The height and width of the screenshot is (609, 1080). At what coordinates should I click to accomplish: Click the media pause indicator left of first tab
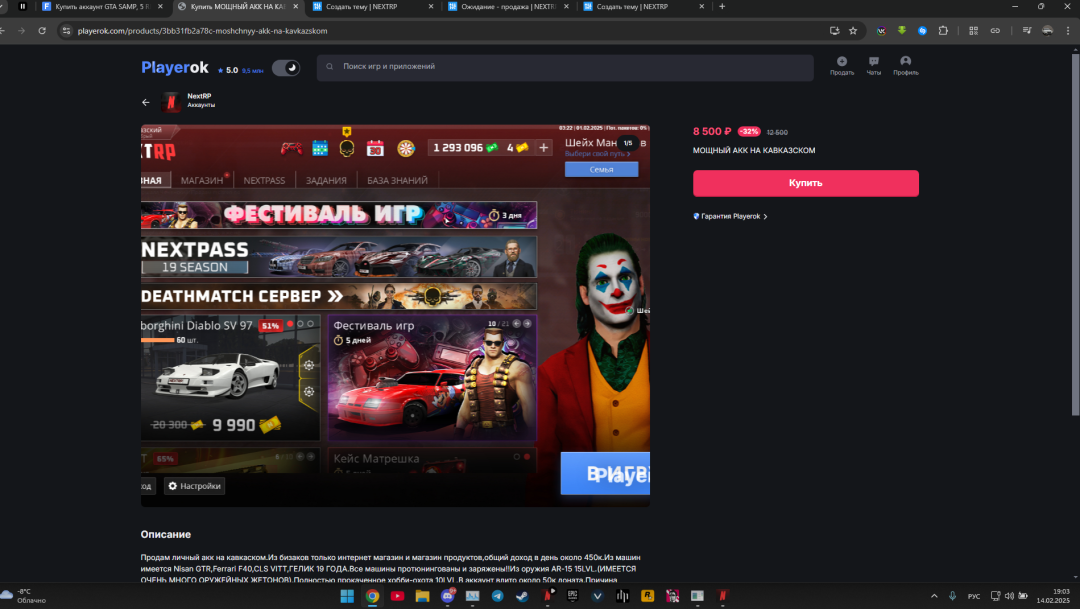coord(23,7)
